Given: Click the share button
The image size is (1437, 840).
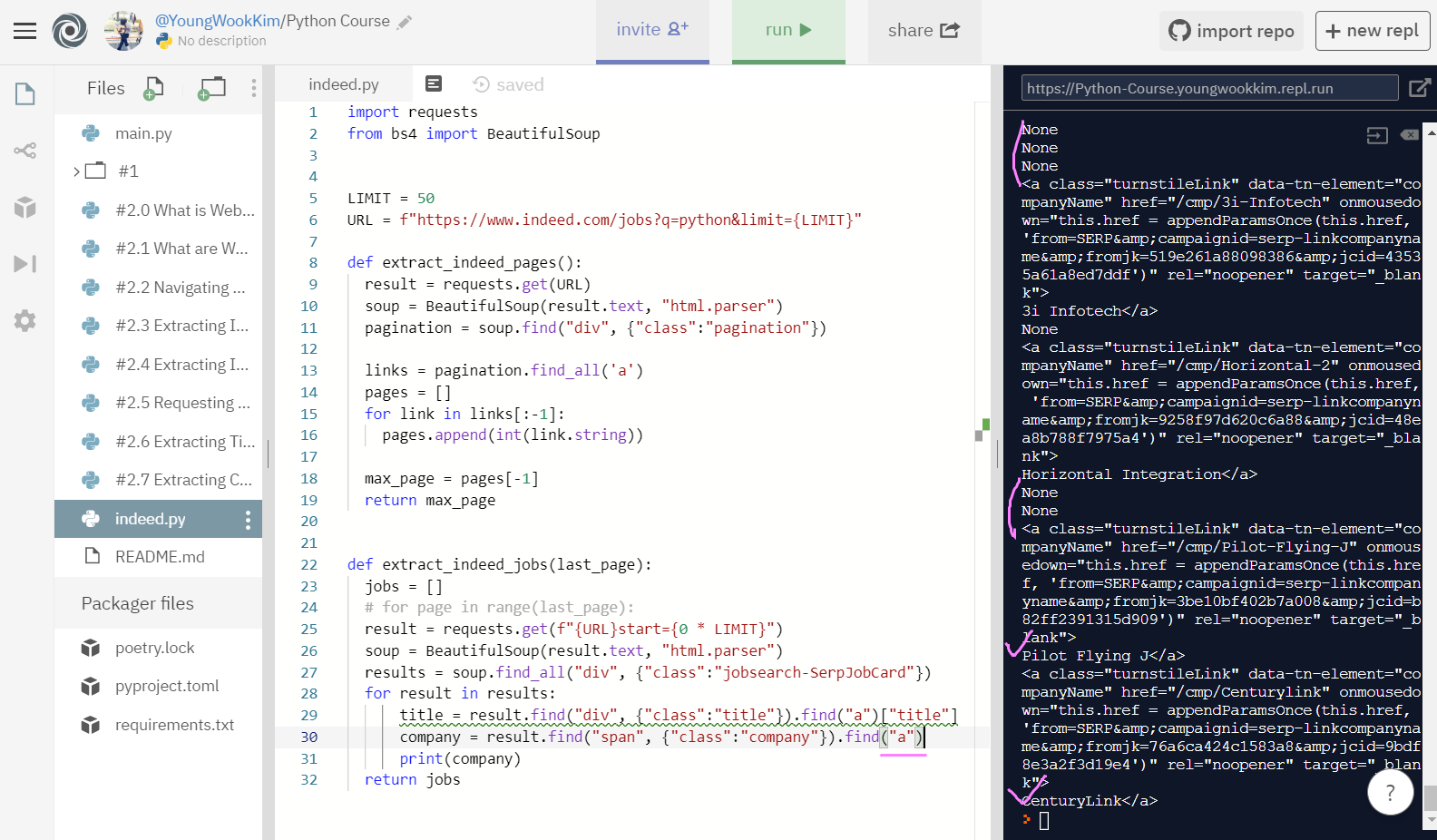Looking at the screenshot, I should (924, 30).
